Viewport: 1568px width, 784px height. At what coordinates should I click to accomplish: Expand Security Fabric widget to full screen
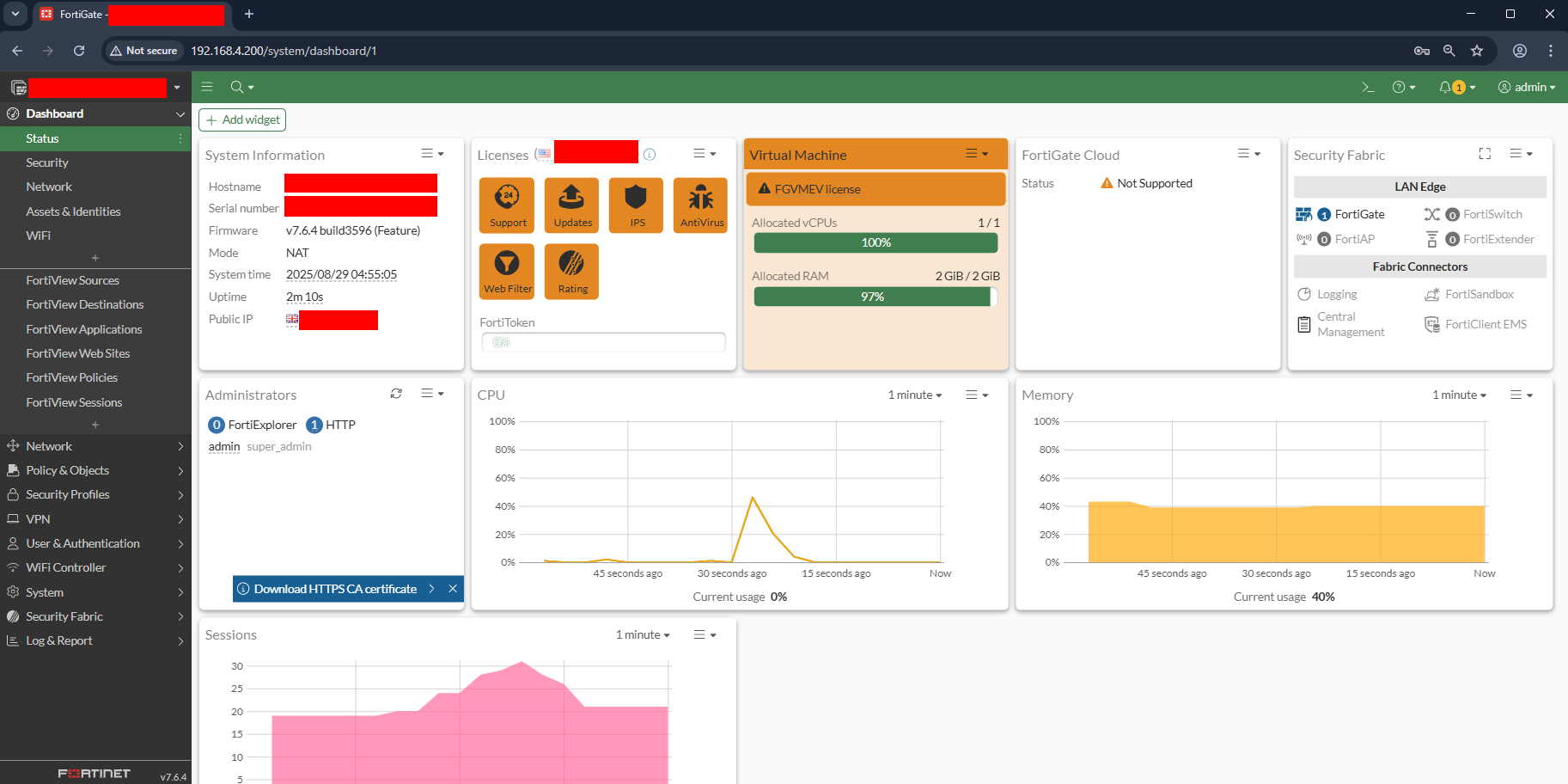click(1485, 154)
